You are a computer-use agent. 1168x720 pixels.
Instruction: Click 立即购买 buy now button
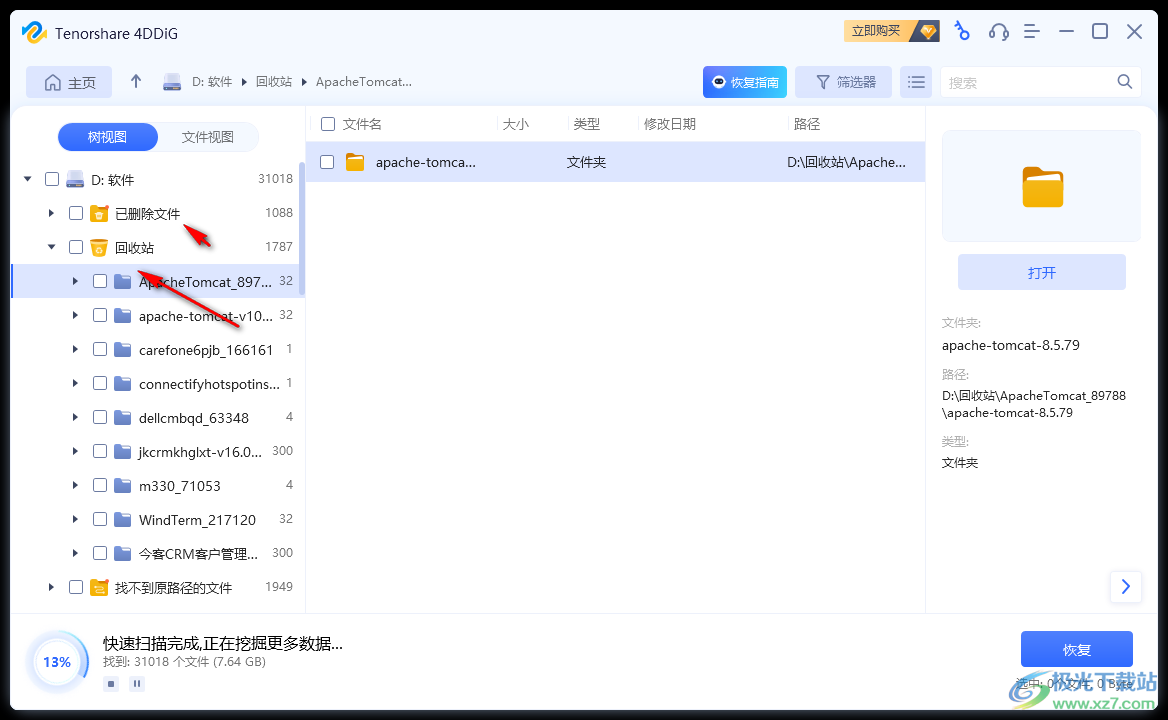[892, 31]
